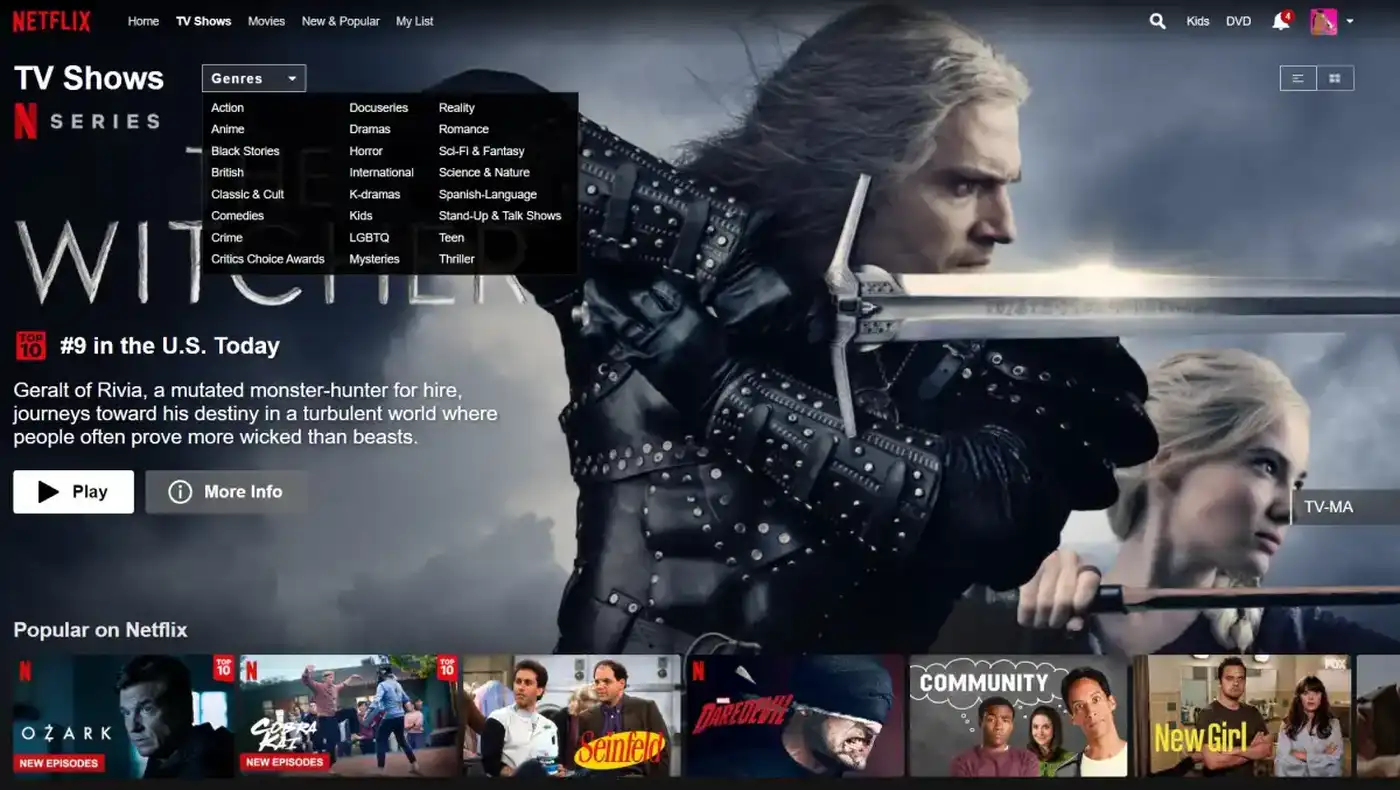Switch to list view layout

tap(1298, 78)
